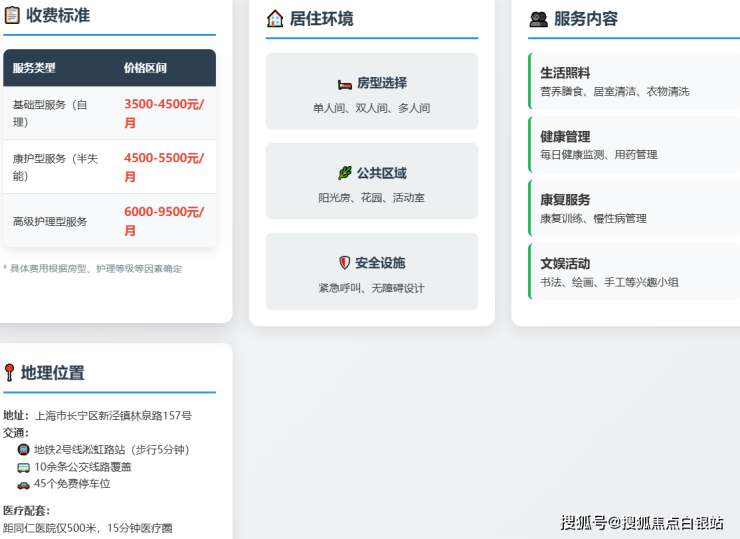The height and width of the screenshot is (539, 740).
Task: Select the 生活照料 service card
Action: [634, 81]
